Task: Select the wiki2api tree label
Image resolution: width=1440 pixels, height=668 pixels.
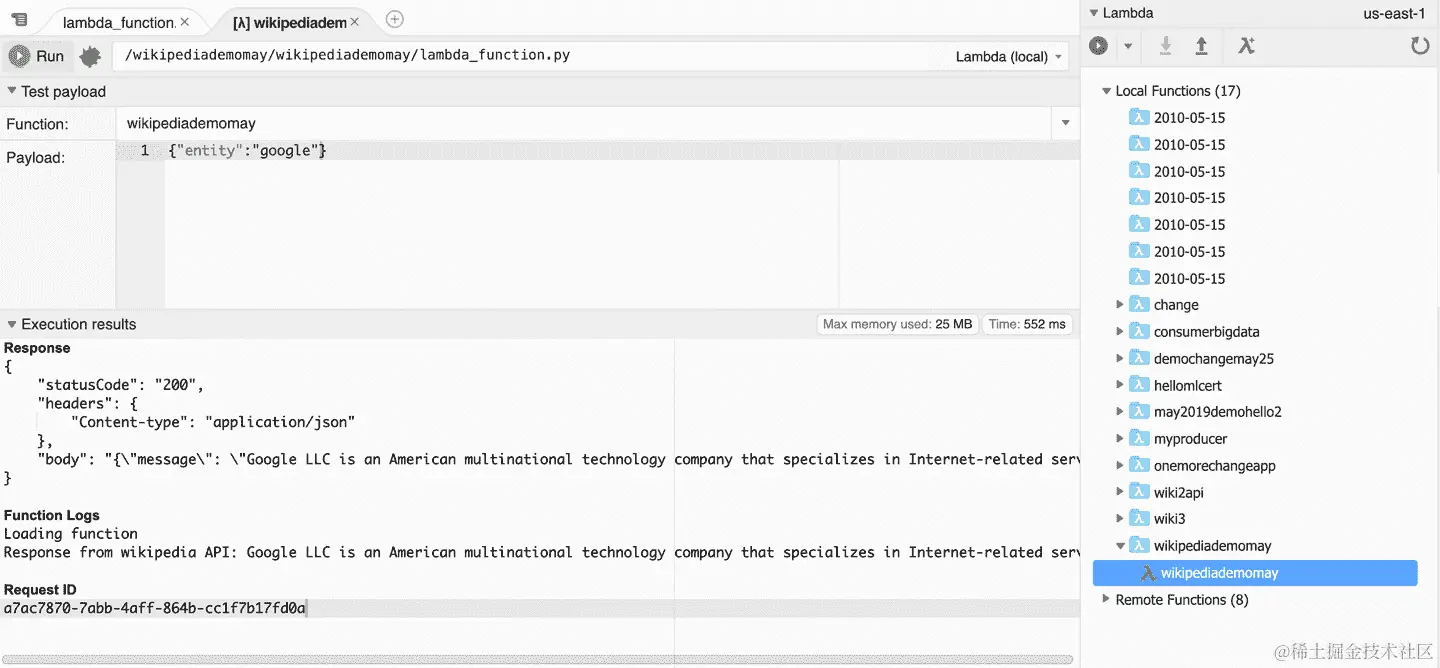Action: point(1178,492)
